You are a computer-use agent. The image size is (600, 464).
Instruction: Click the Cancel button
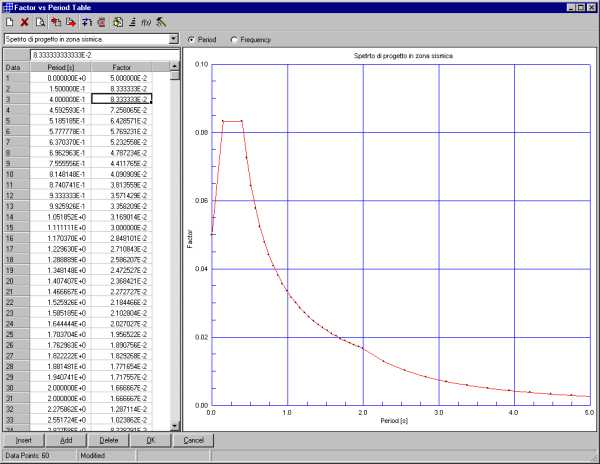click(194, 440)
